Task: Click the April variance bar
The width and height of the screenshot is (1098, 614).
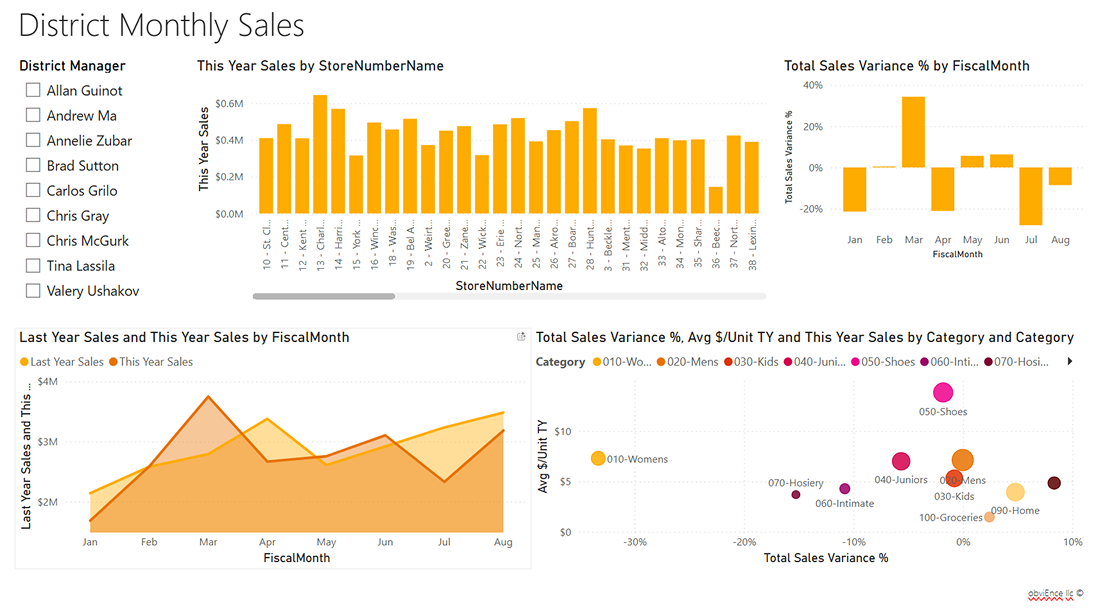Action: (943, 189)
